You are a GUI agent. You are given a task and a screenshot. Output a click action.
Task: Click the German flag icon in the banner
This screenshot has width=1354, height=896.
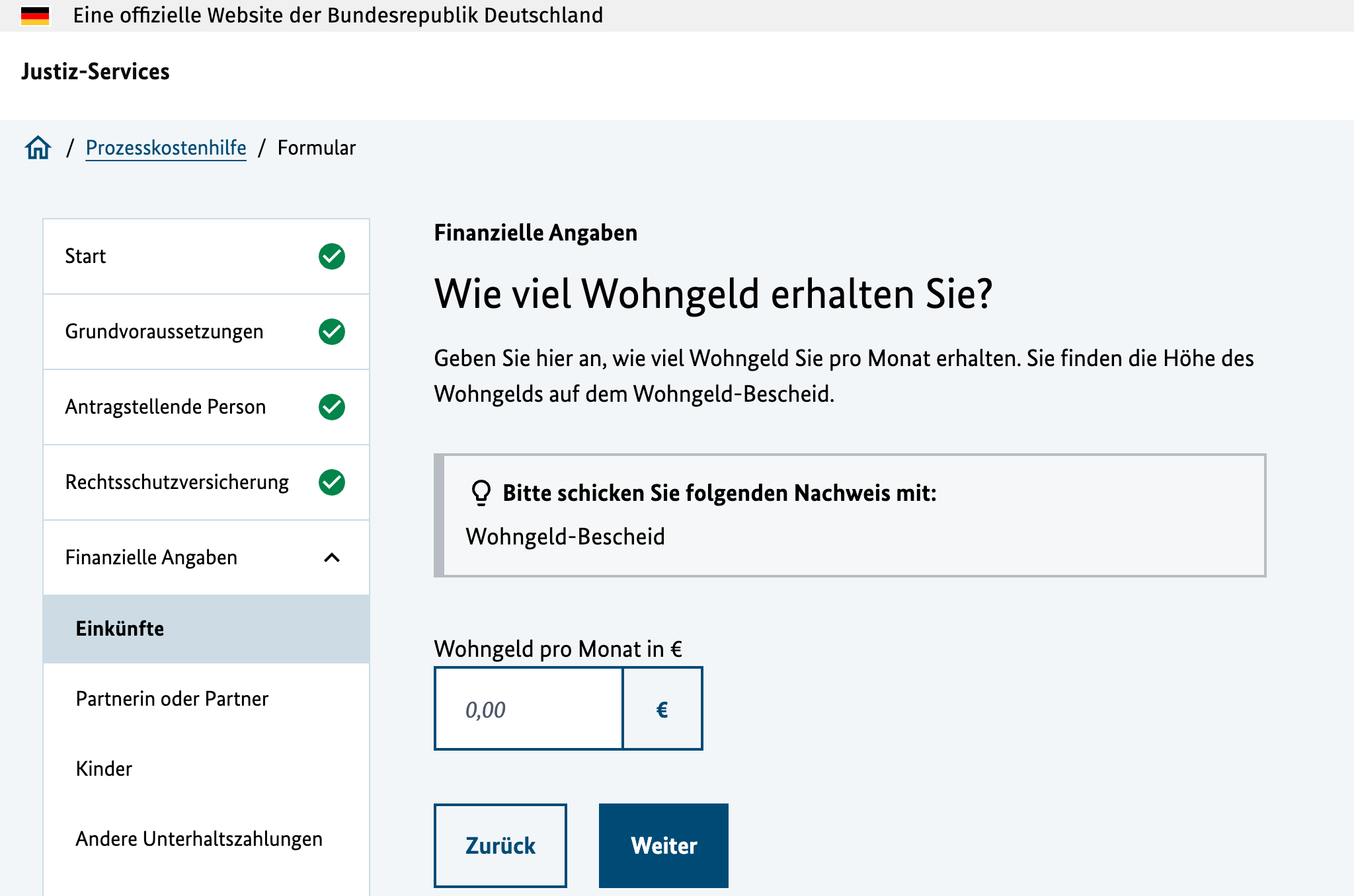click(x=36, y=15)
